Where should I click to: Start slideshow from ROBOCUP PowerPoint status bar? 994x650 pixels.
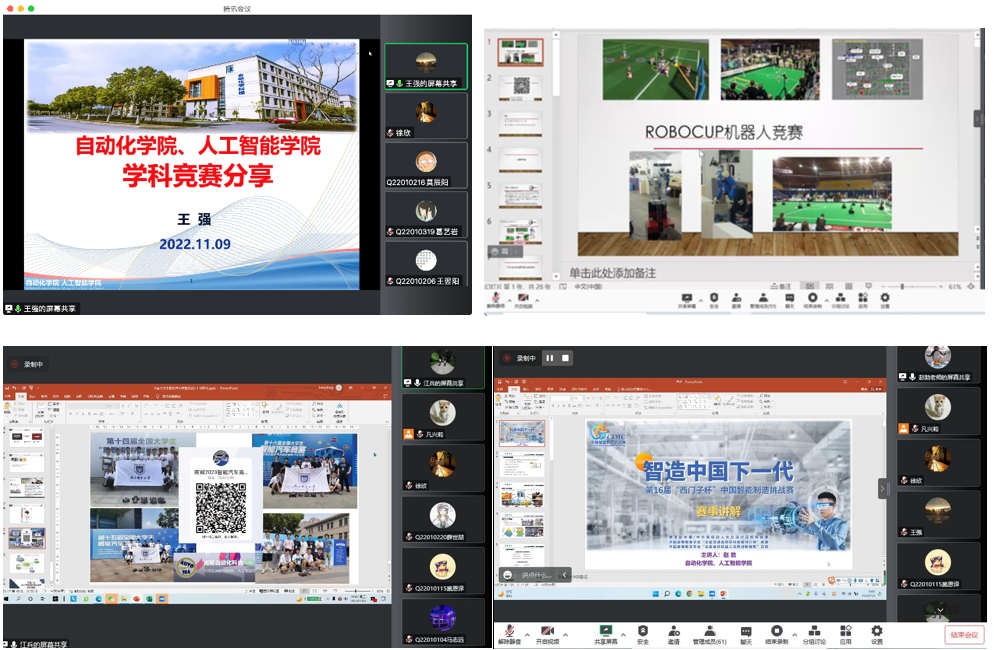tap(868, 286)
